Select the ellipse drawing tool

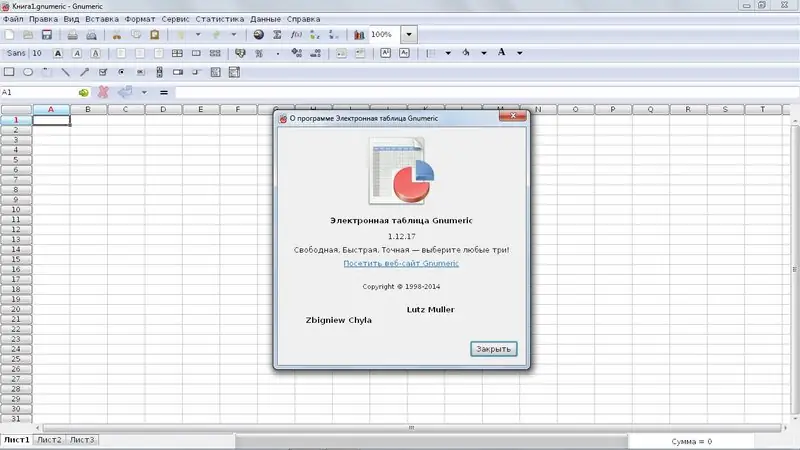coord(28,72)
